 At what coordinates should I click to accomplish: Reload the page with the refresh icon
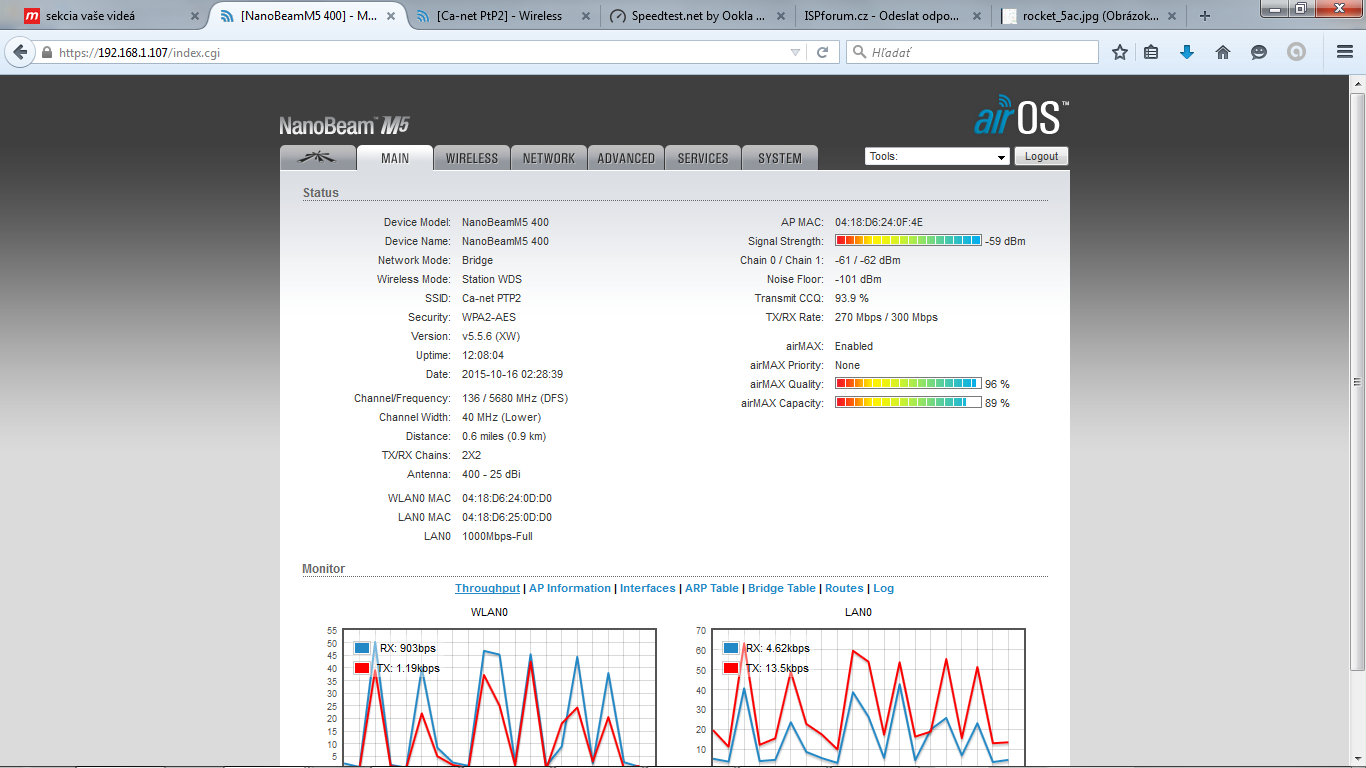823,52
